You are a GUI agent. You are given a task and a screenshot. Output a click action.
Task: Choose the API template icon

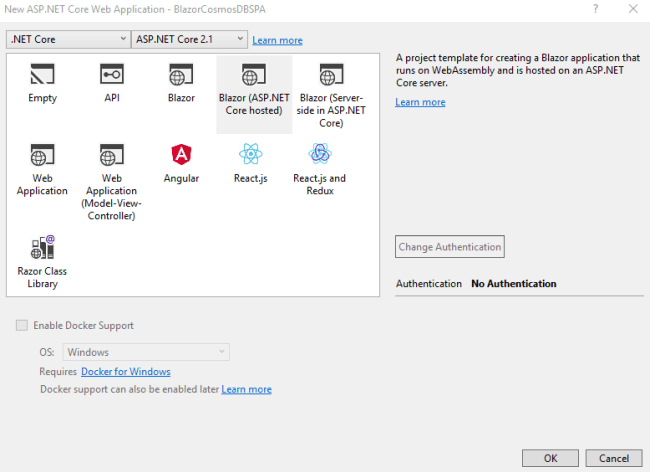point(112,74)
